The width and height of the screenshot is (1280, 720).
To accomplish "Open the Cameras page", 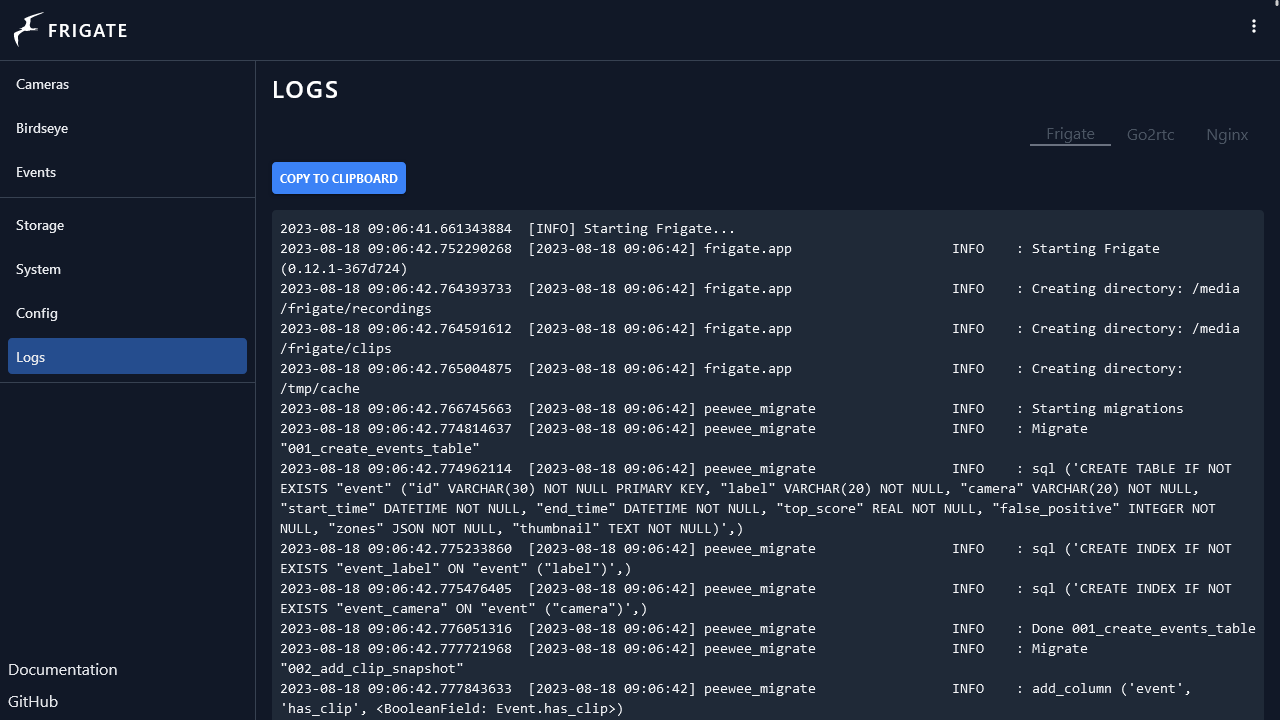I will pos(43,84).
